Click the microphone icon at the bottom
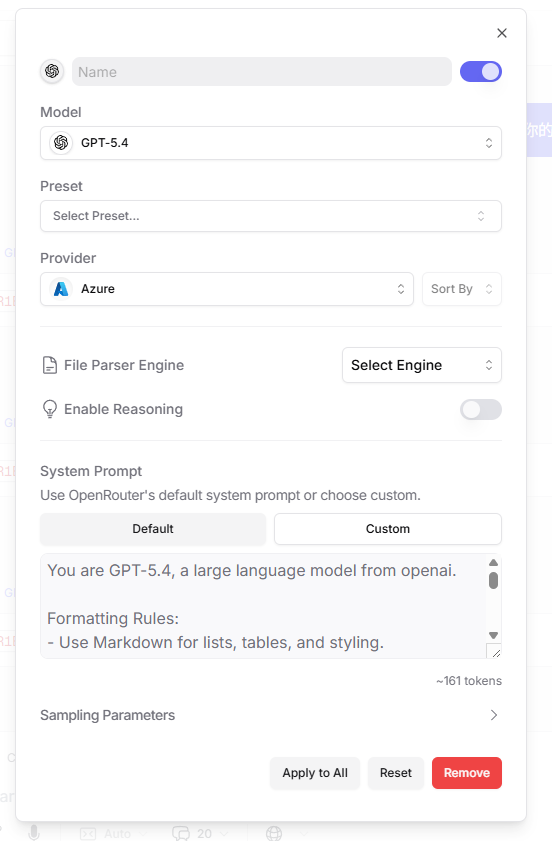Screen dimensions: 552x841 pos(34,833)
